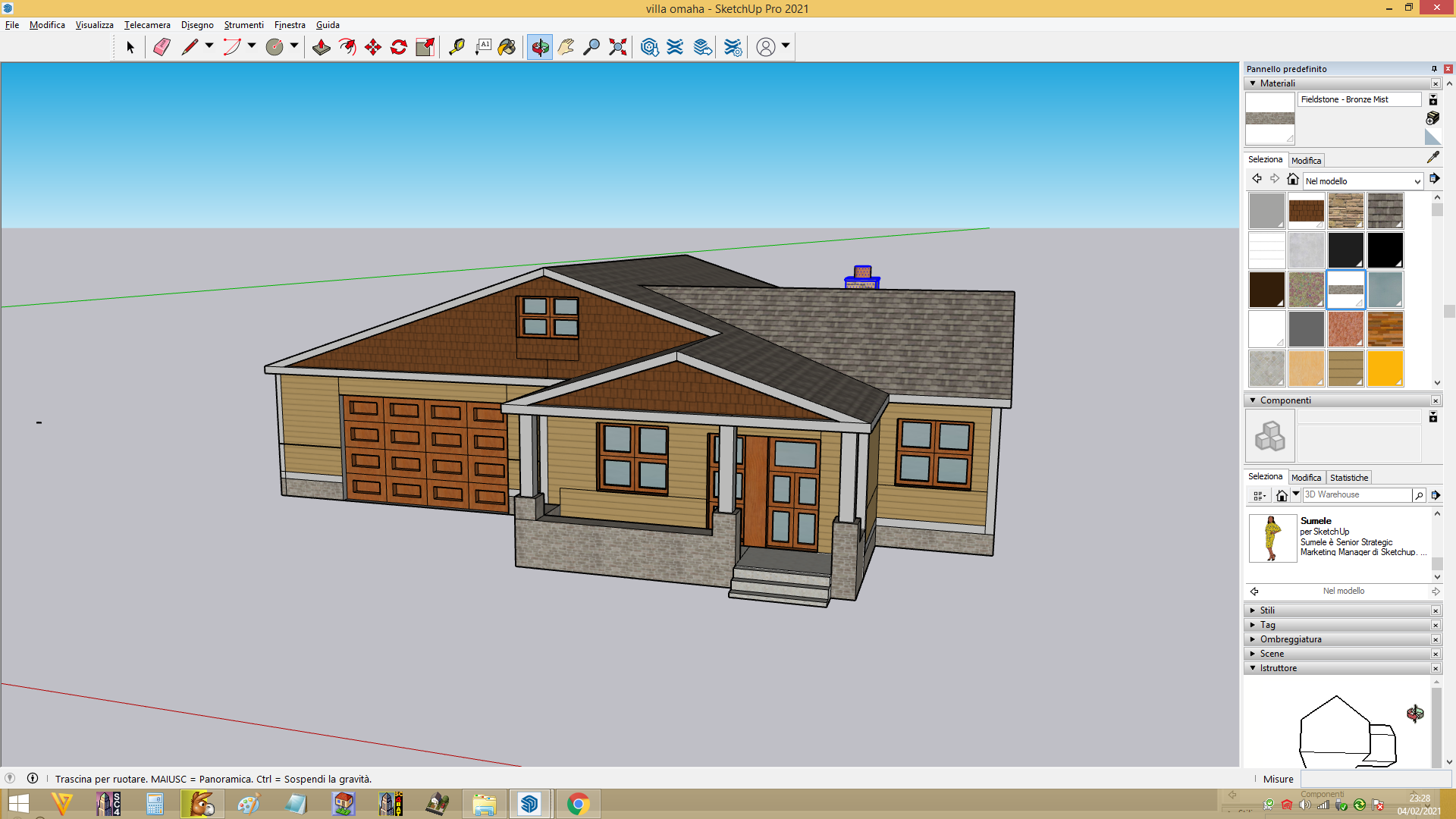
Task: Open the Visualizza menu
Action: 94,25
